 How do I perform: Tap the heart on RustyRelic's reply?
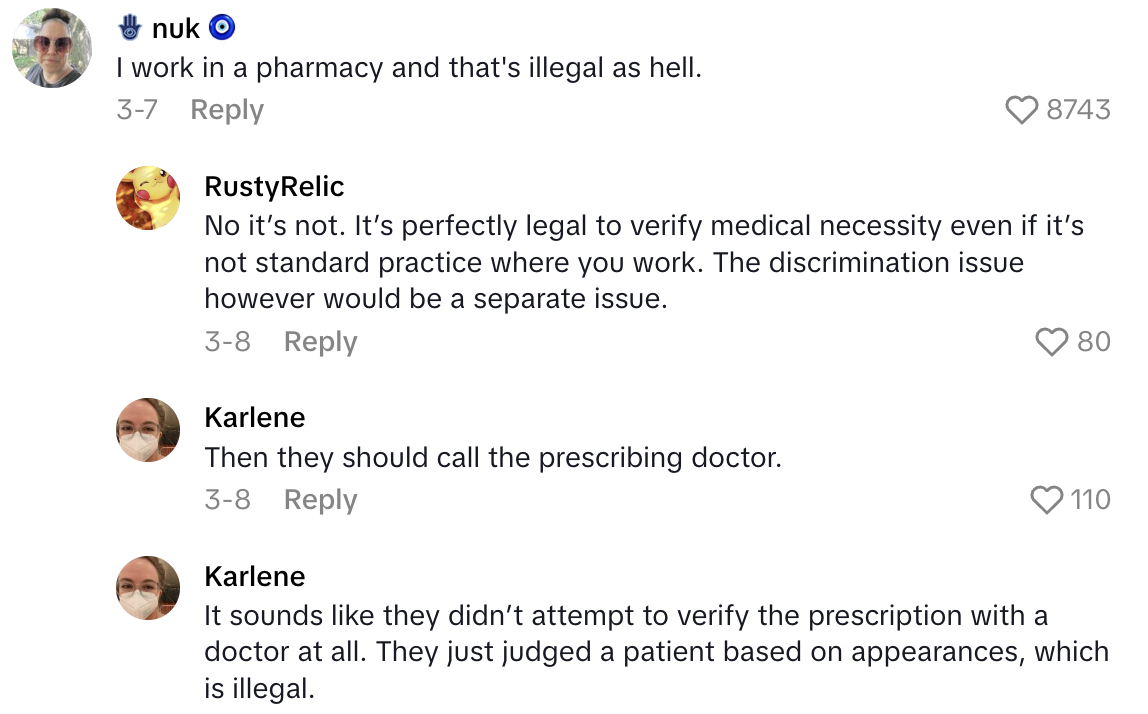coord(1052,342)
